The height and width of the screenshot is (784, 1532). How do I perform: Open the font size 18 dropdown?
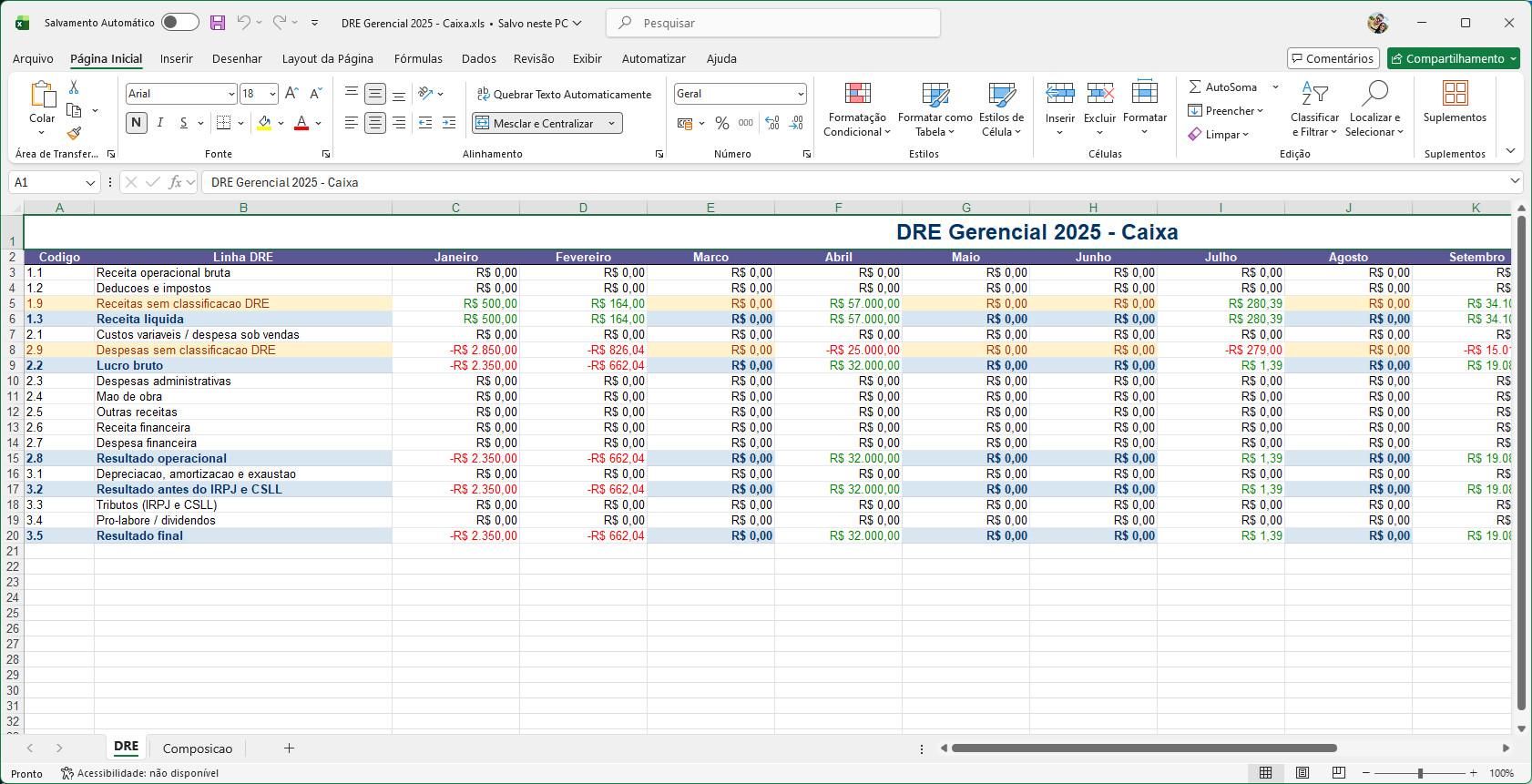pos(272,94)
